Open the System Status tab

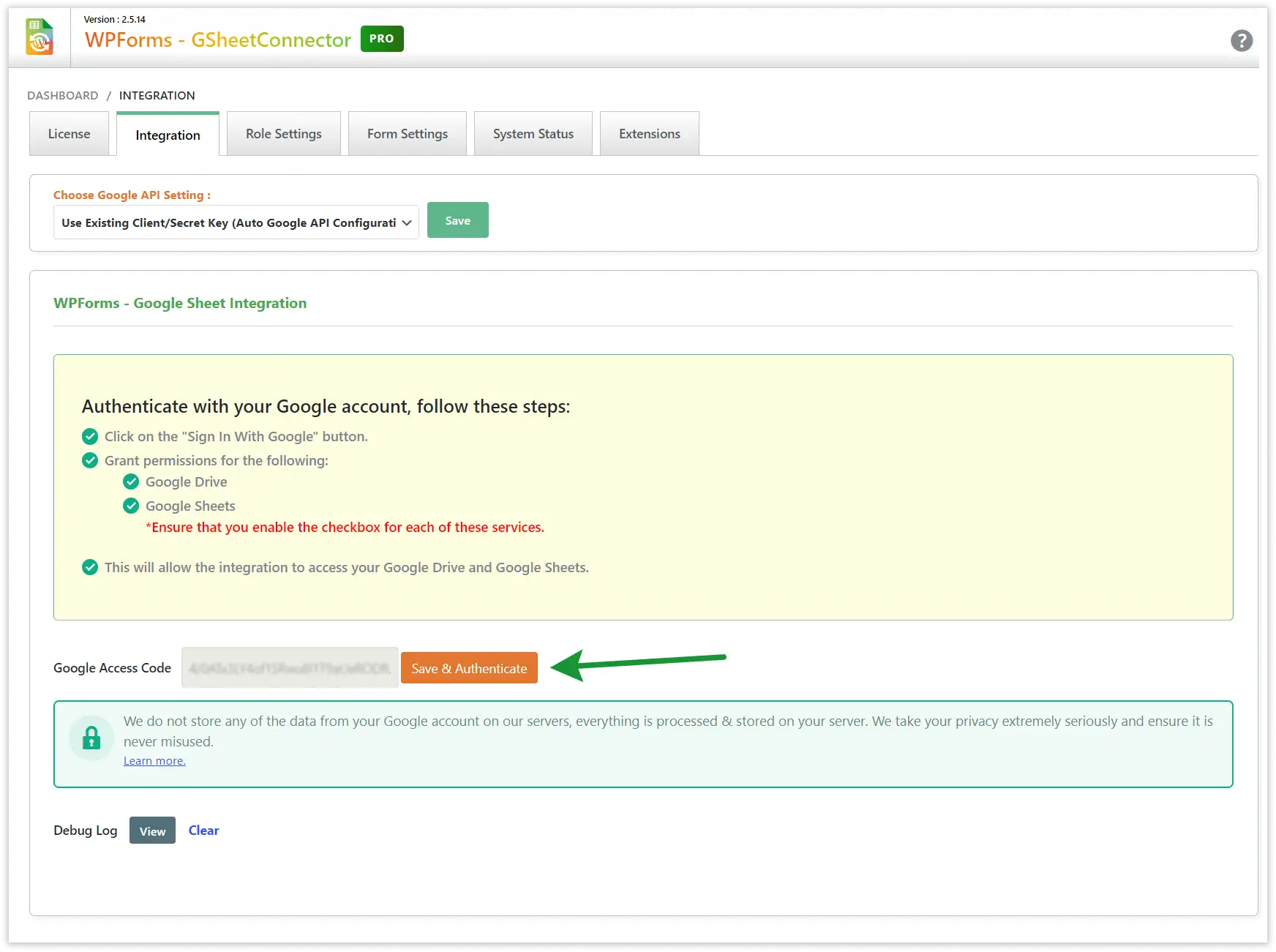pyautogui.click(x=533, y=134)
